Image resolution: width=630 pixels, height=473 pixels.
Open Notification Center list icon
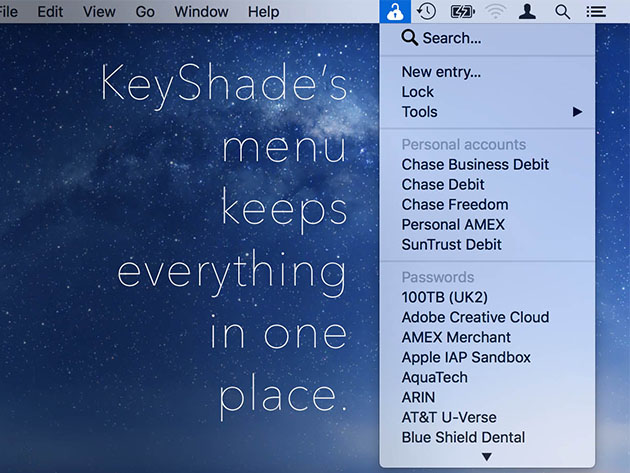tap(596, 12)
